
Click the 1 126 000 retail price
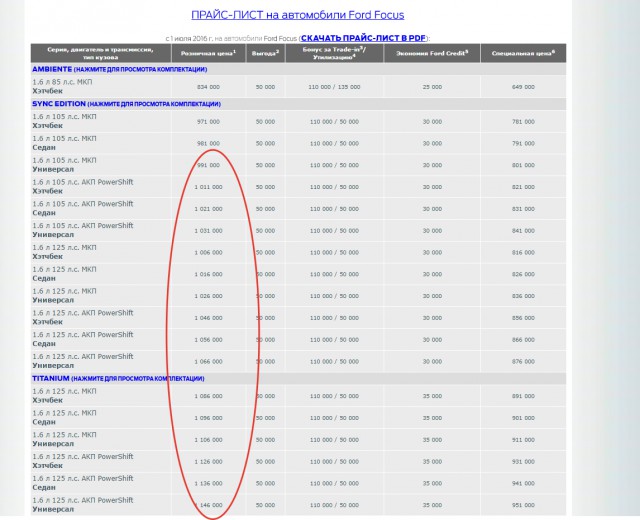(208, 462)
